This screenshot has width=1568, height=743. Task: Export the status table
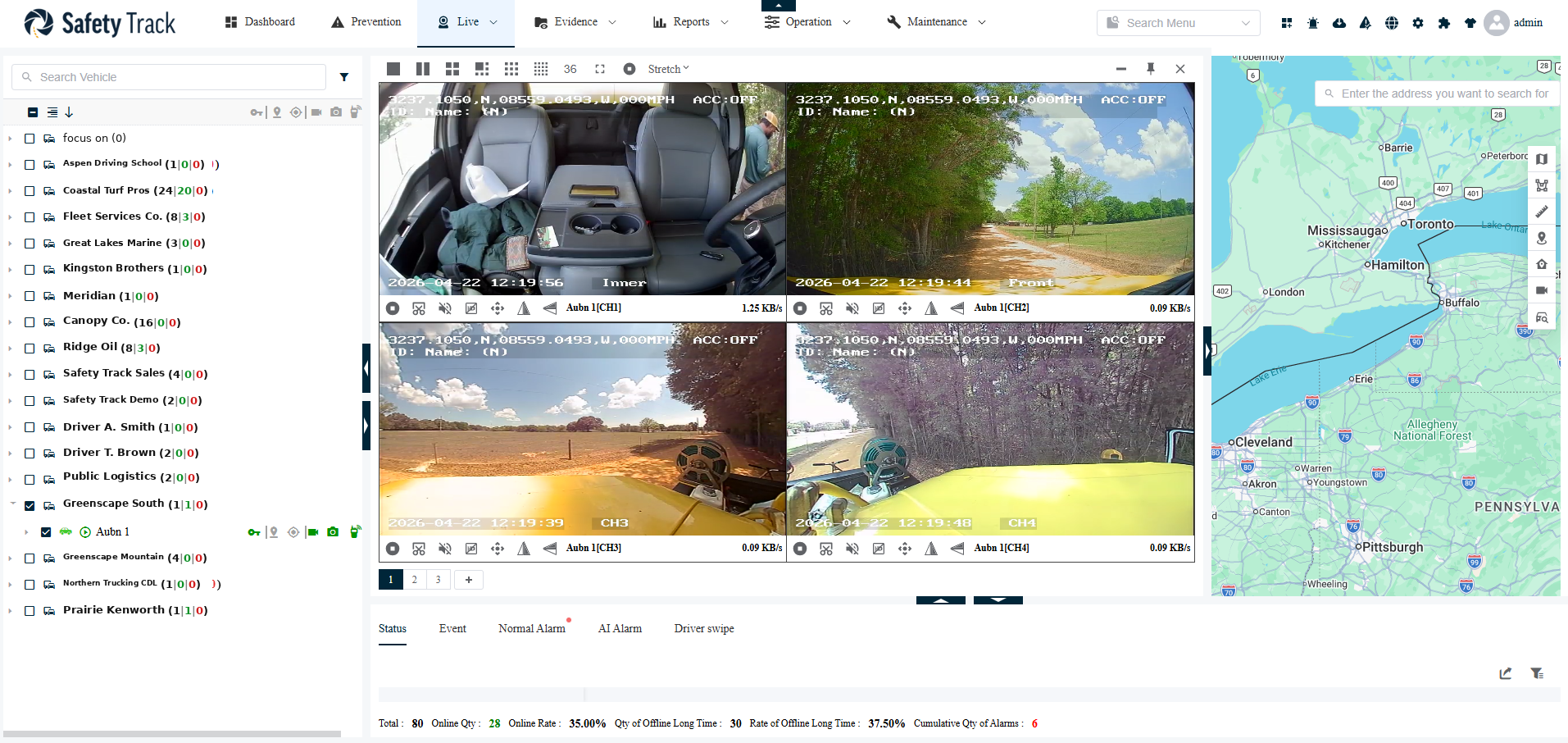tap(1506, 673)
